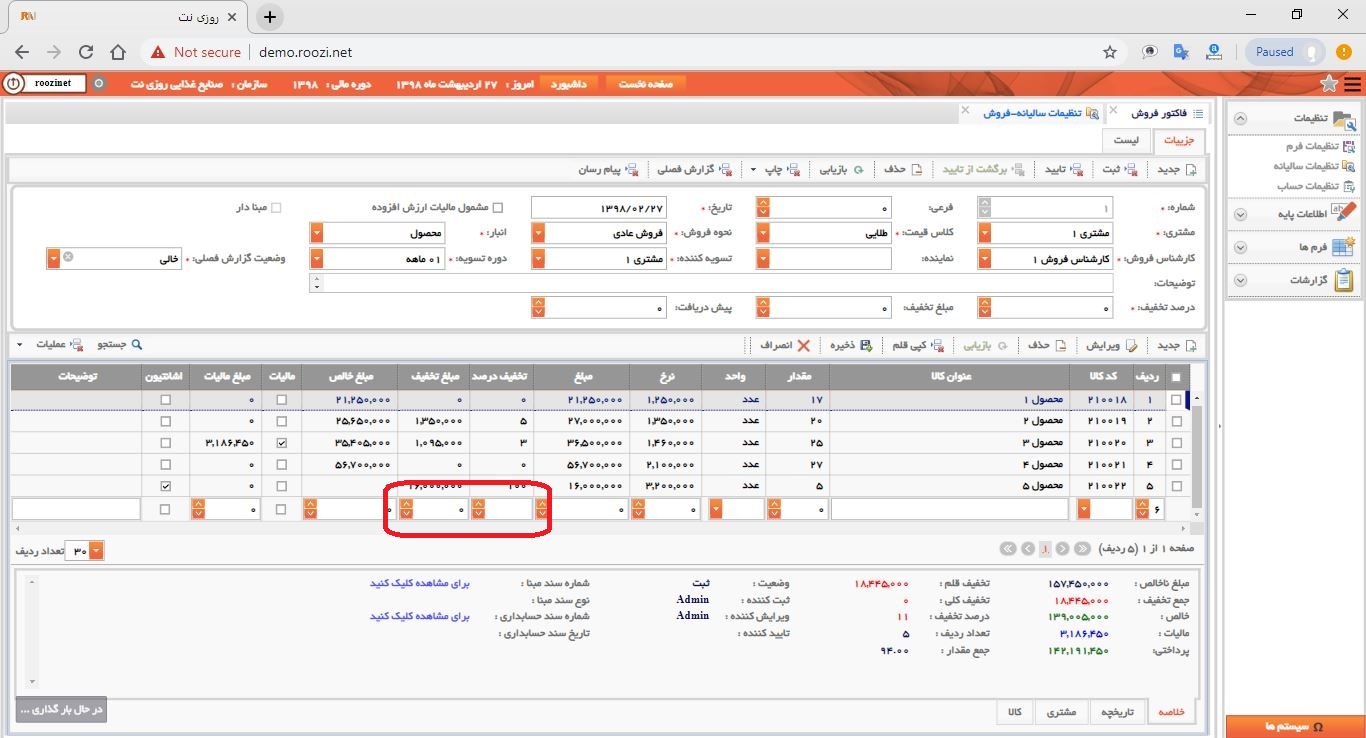Increase the درصد تخفیف stepper in form
Viewport: 1366px width, 738px height.
pos(985,303)
